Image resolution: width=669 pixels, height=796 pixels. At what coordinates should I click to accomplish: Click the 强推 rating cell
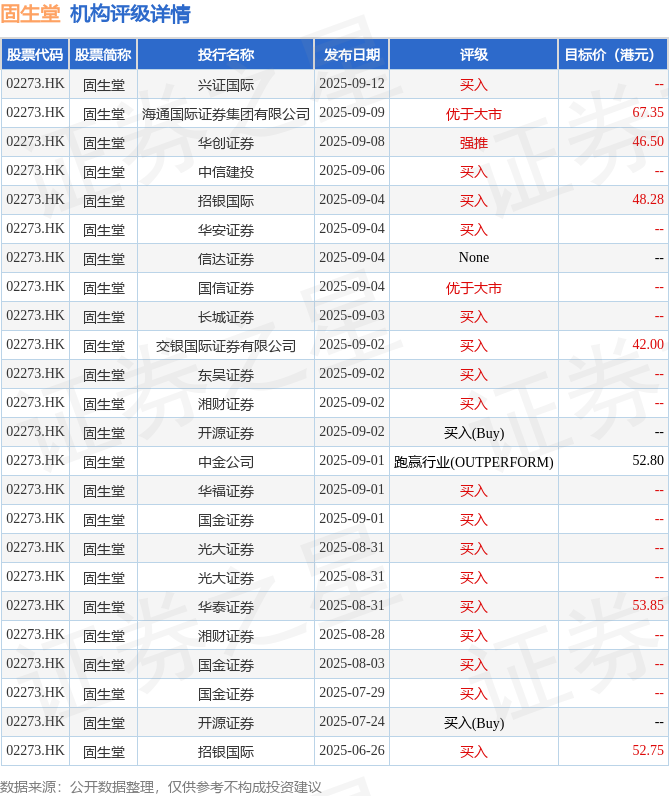coord(474,143)
